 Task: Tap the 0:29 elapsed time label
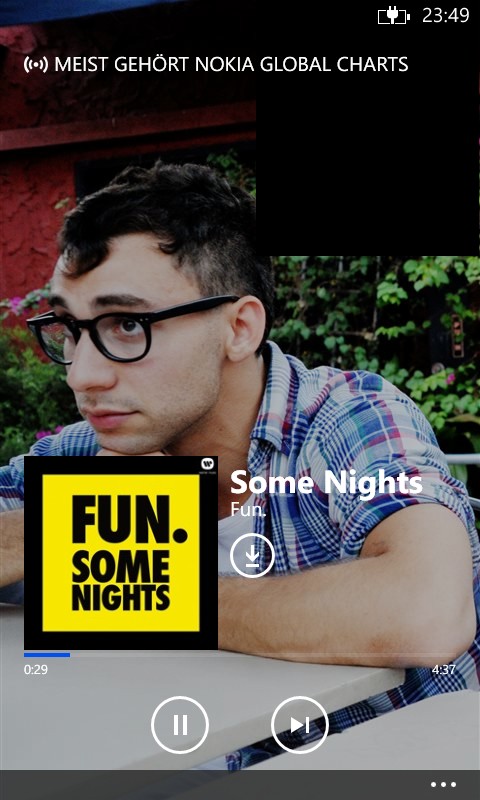point(36,669)
